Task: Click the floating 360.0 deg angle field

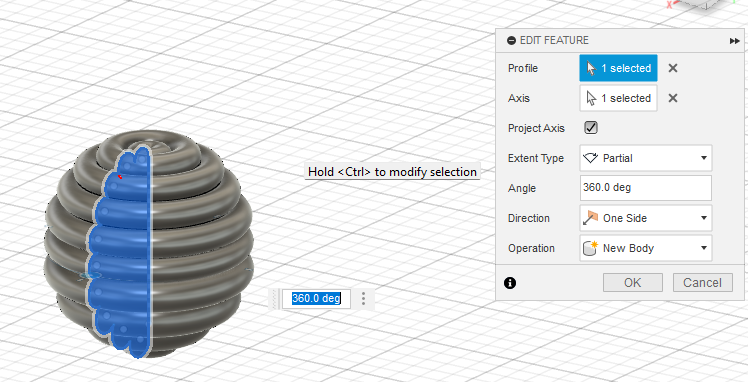Action: tap(316, 299)
